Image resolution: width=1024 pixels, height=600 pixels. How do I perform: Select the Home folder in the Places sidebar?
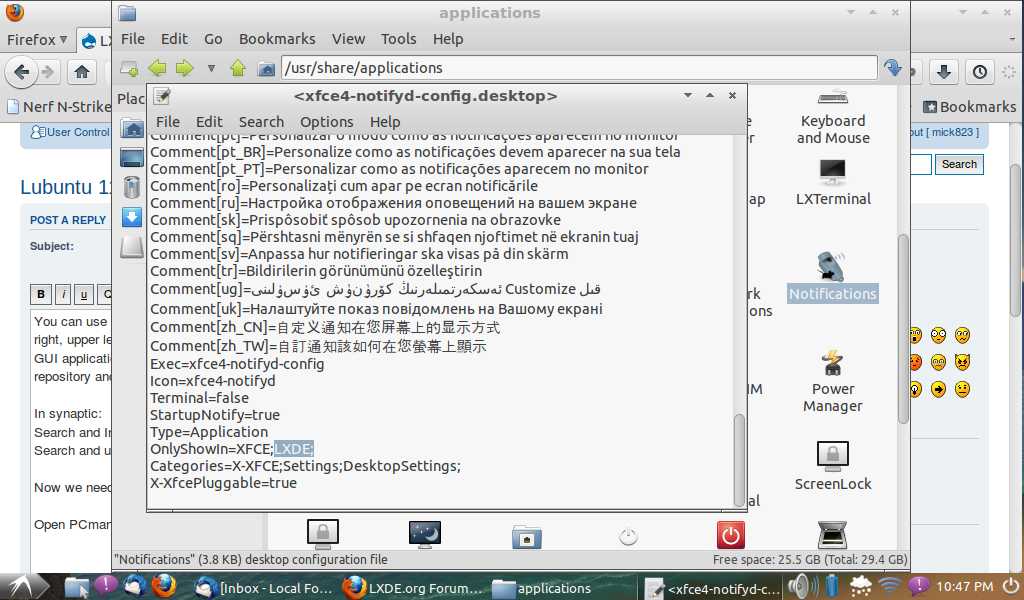click(132, 128)
